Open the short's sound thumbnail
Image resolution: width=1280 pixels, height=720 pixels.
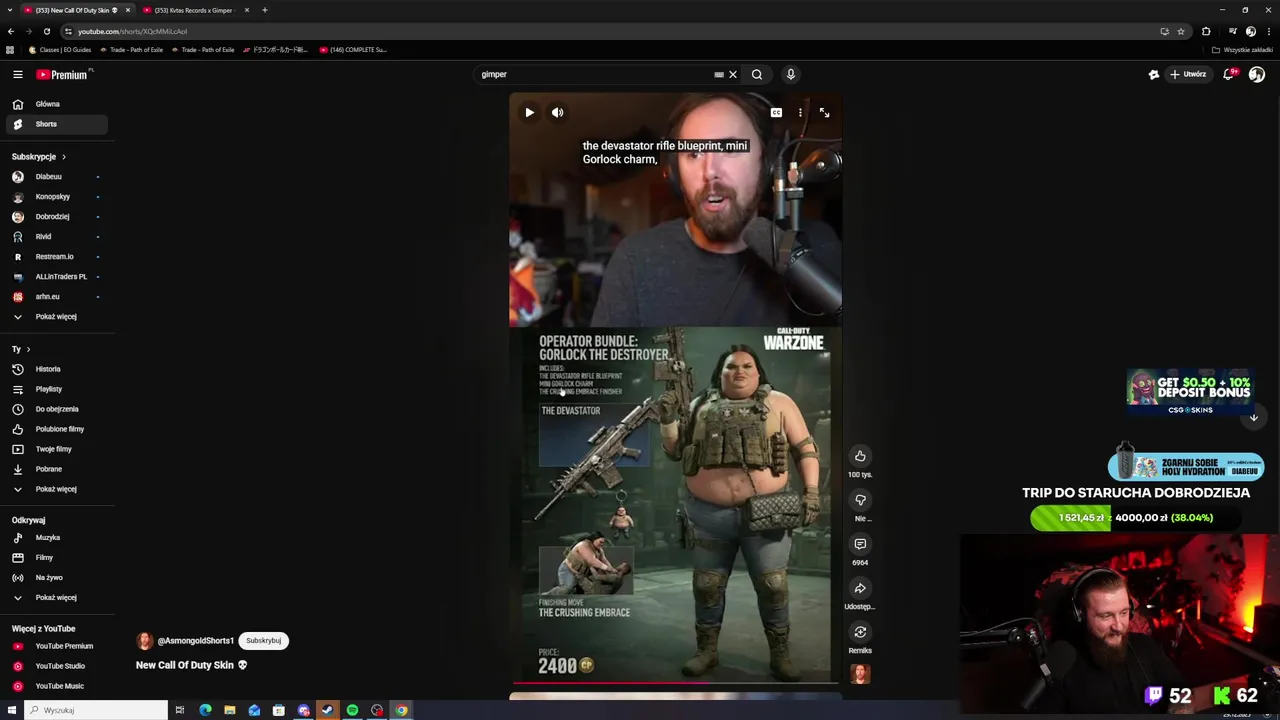point(860,675)
